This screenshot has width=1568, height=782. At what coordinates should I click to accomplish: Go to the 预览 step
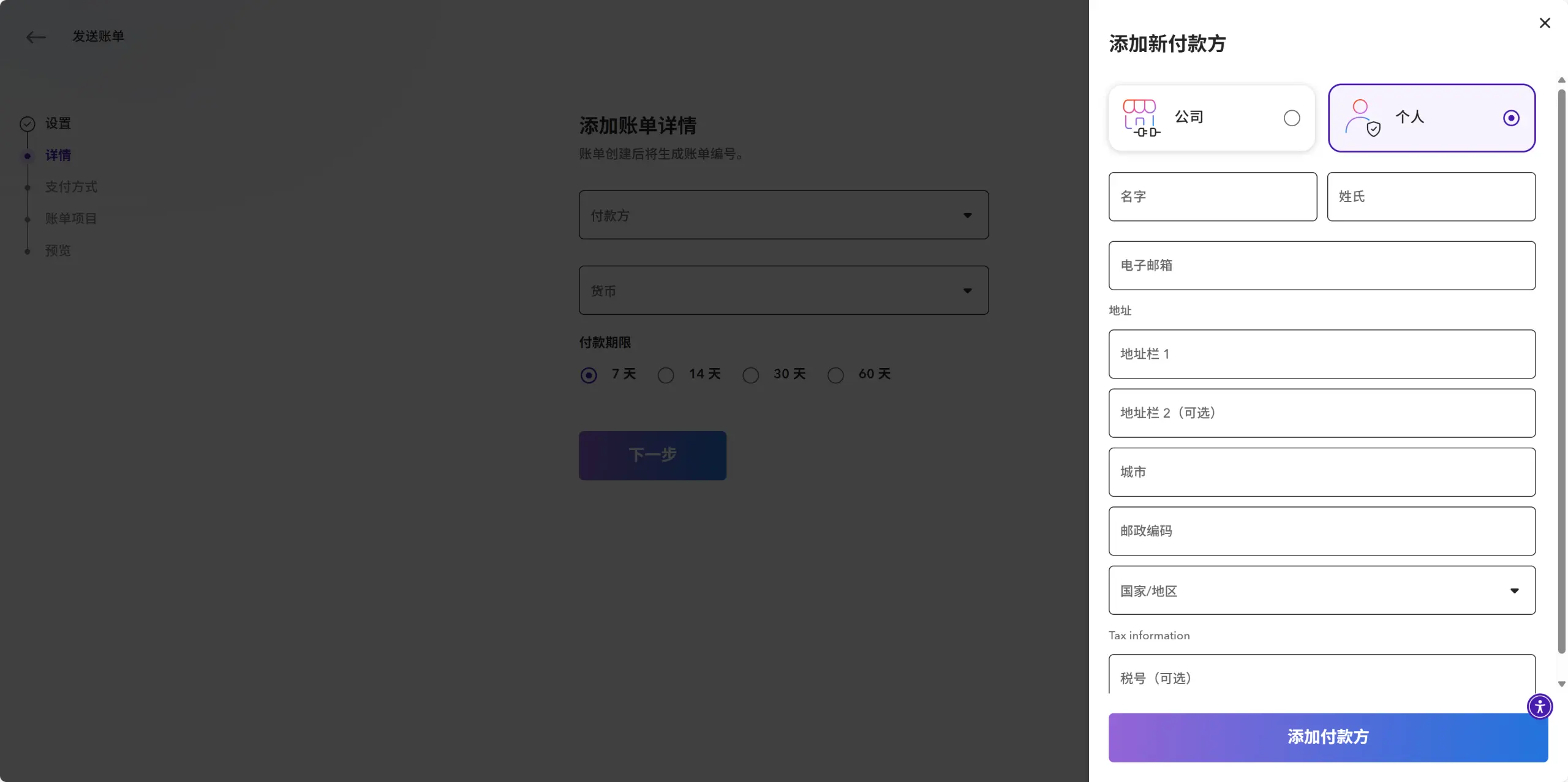pyautogui.click(x=58, y=251)
